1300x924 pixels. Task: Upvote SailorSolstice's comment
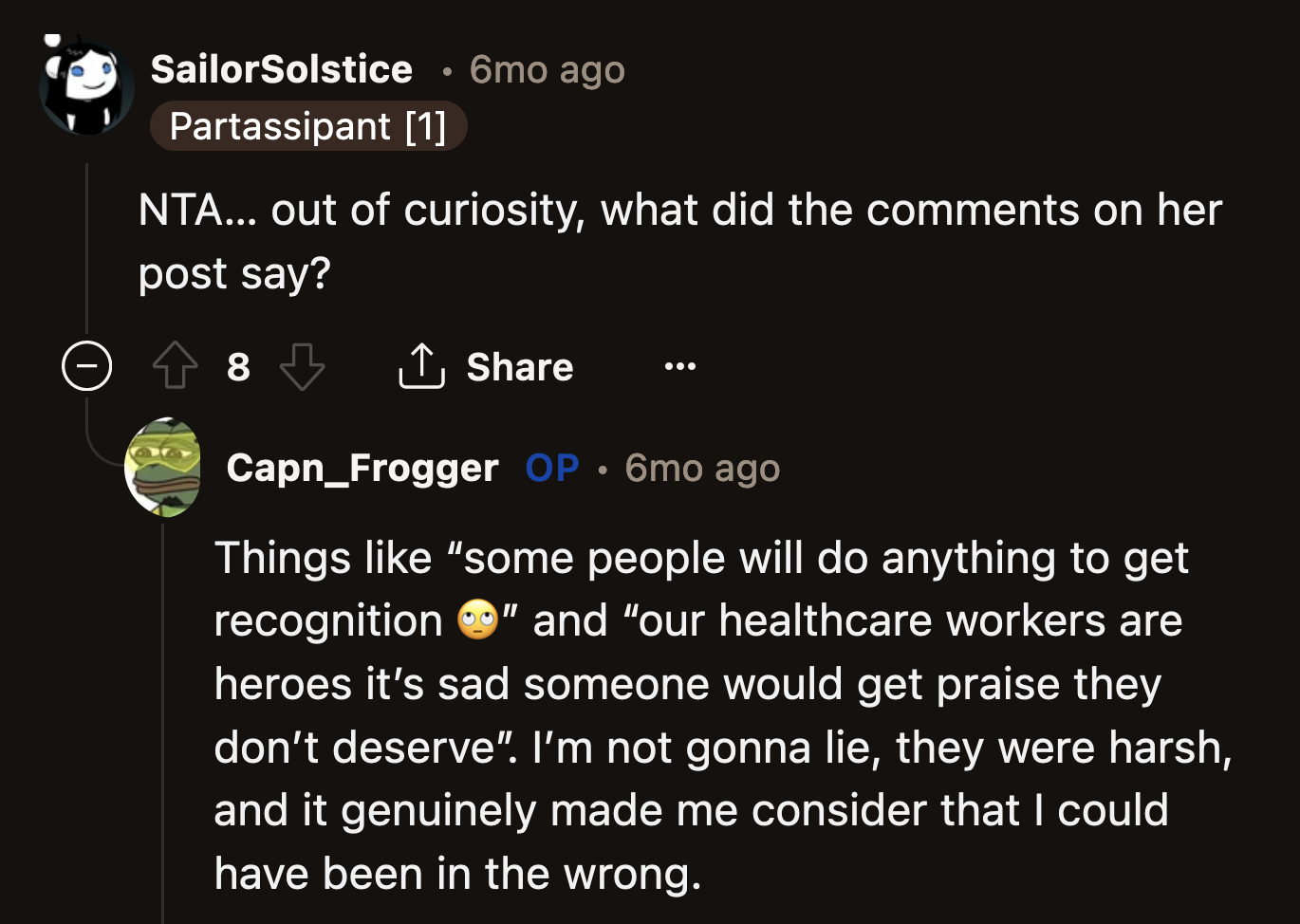pos(175,366)
